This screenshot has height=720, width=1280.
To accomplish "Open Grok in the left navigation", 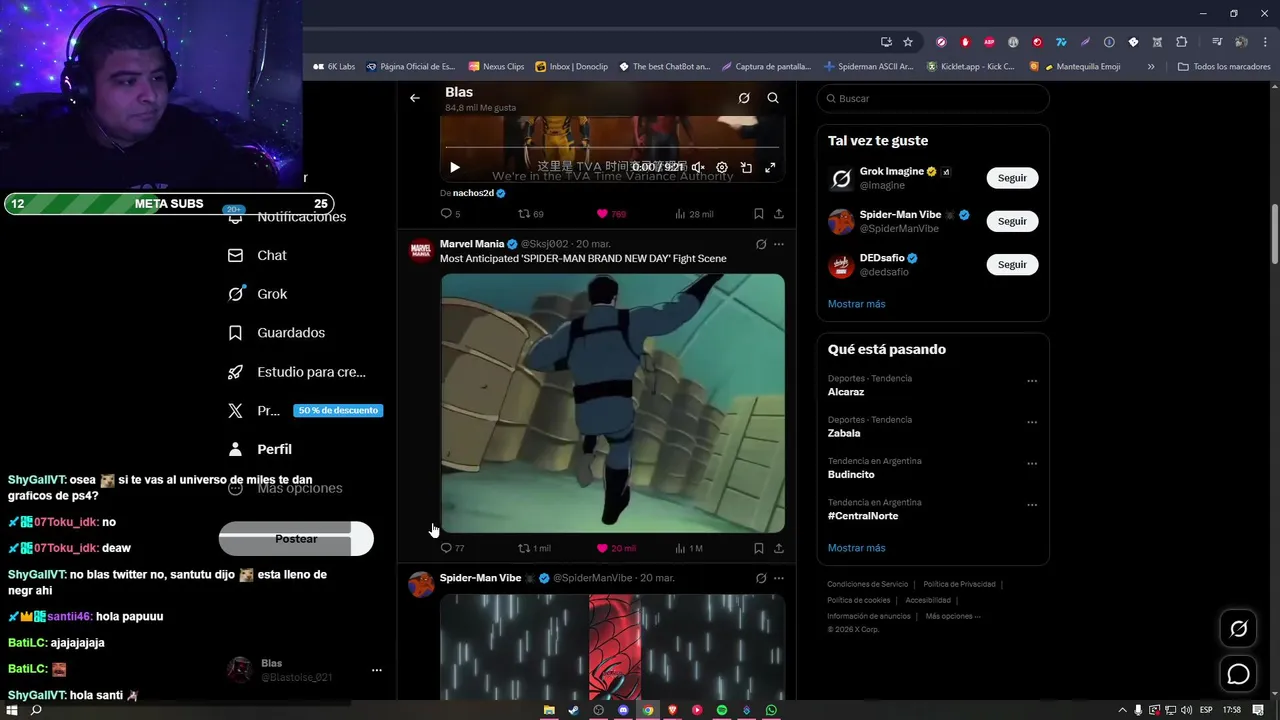I will [257, 294].
